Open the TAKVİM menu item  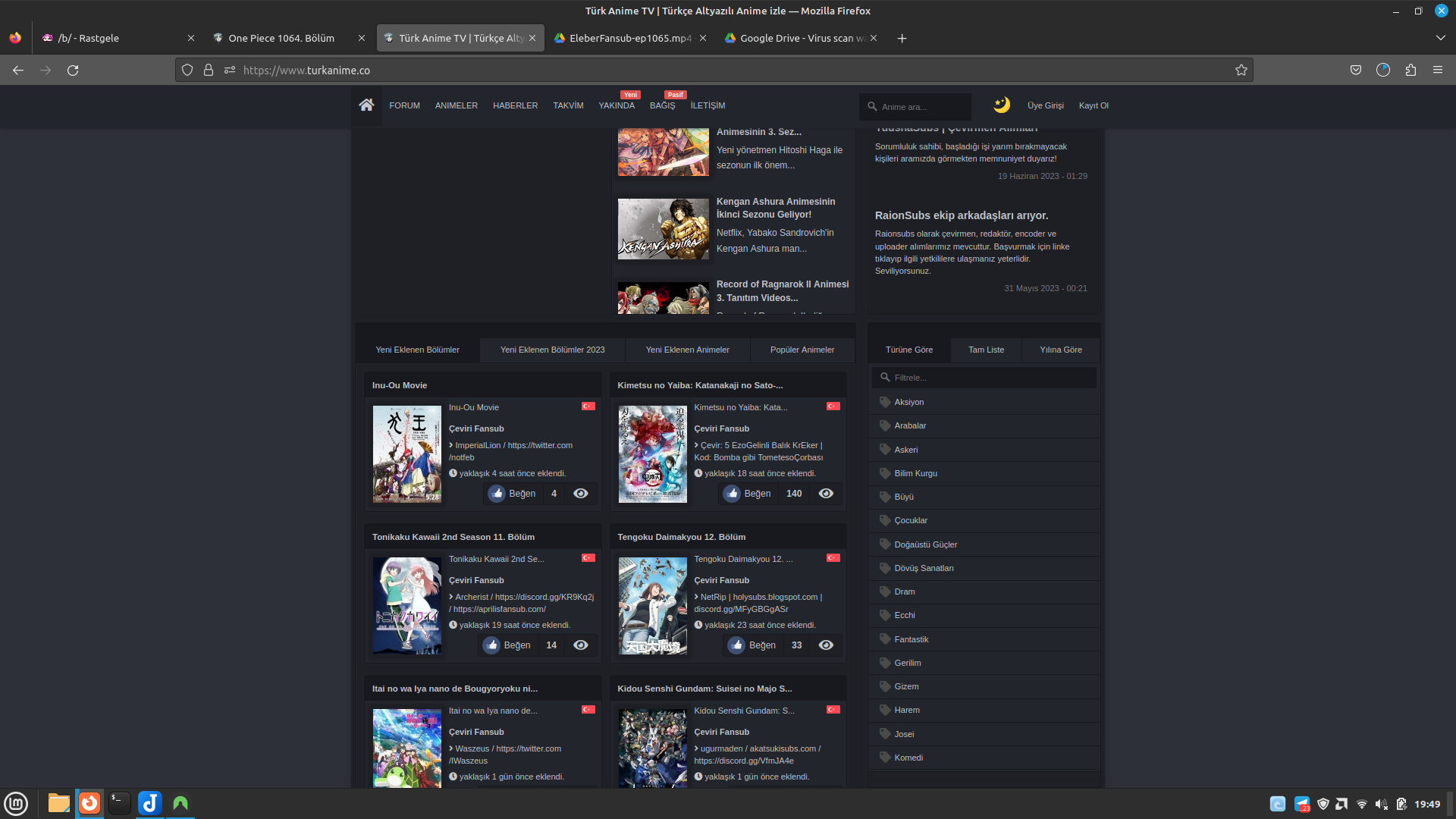click(568, 105)
